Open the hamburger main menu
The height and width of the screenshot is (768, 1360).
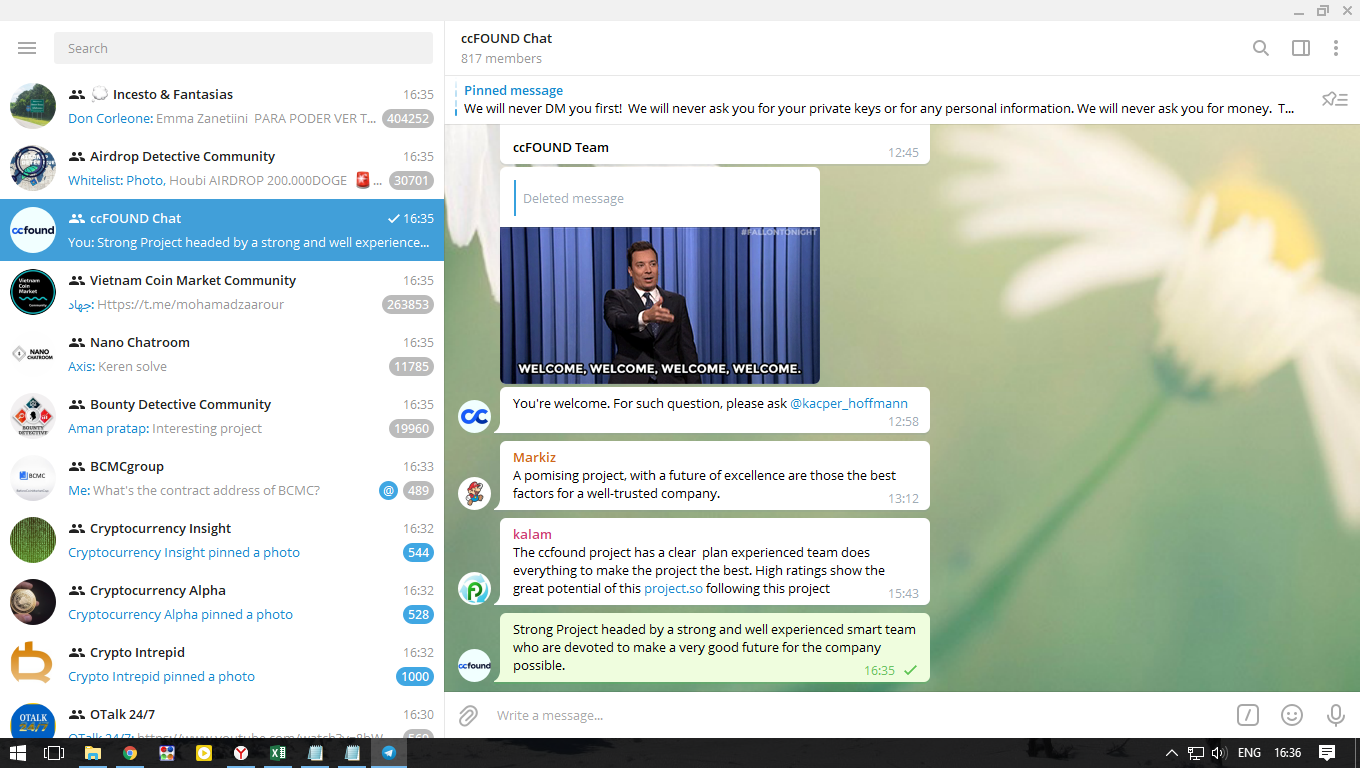point(27,48)
